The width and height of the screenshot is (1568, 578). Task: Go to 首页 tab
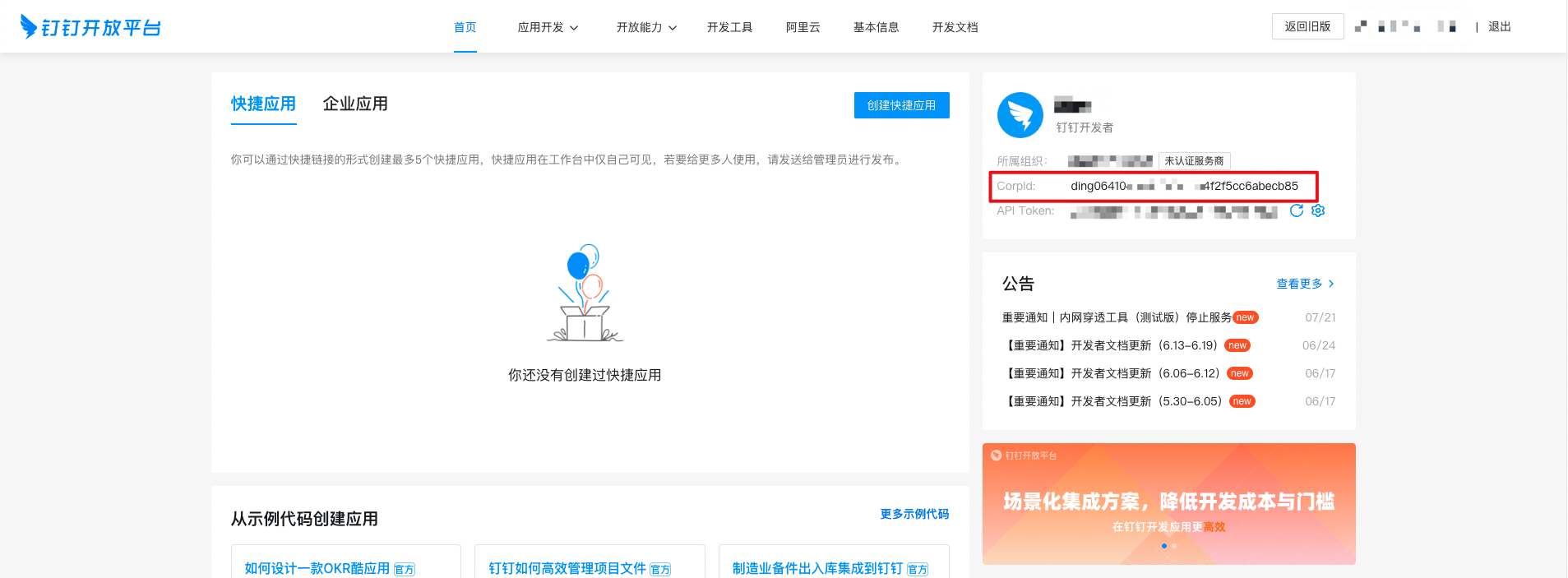click(465, 27)
